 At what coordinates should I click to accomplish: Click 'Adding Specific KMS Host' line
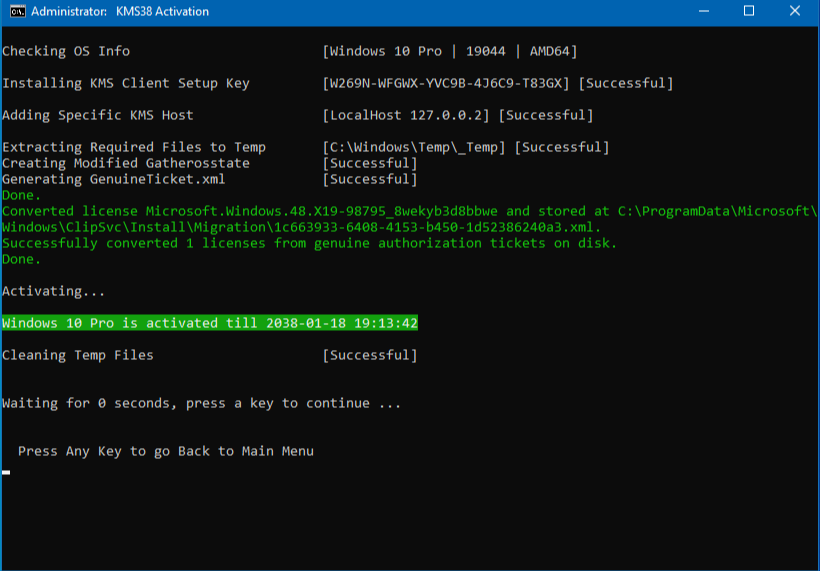(98, 115)
